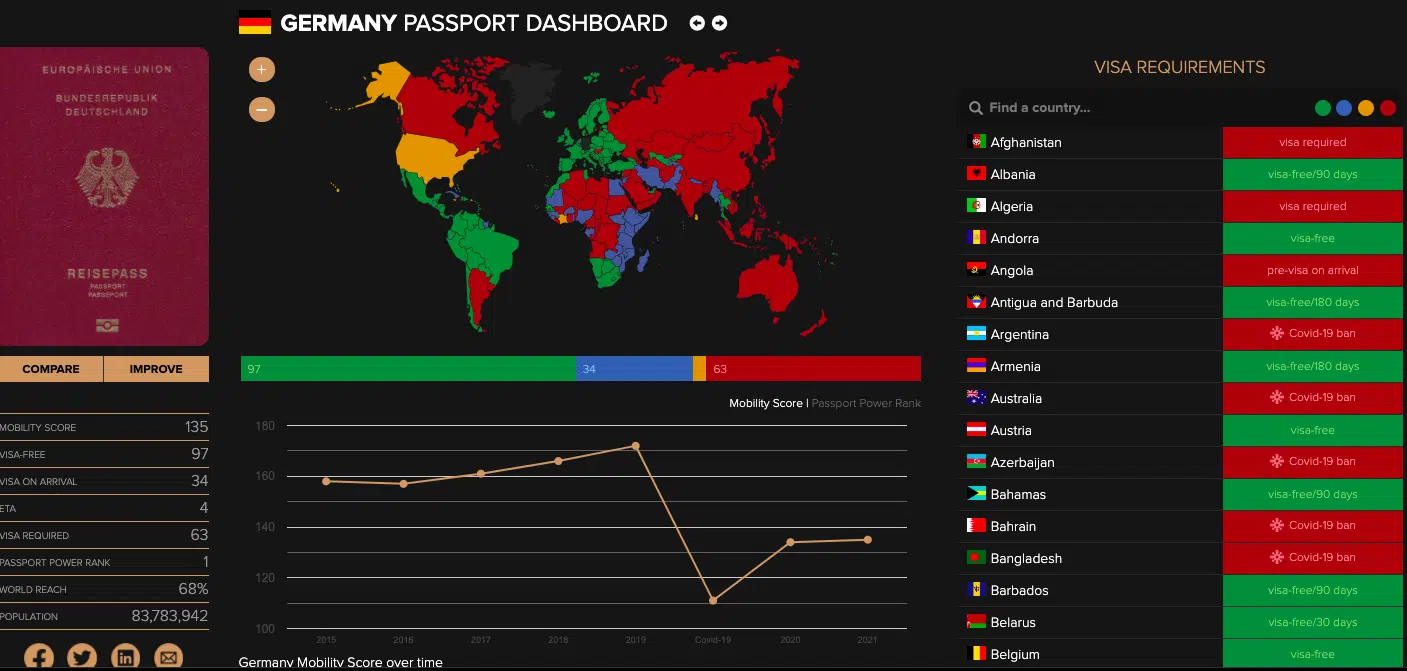Click the map zoom in plus button
Viewport: 1407px width, 671px height.
[261, 69]
